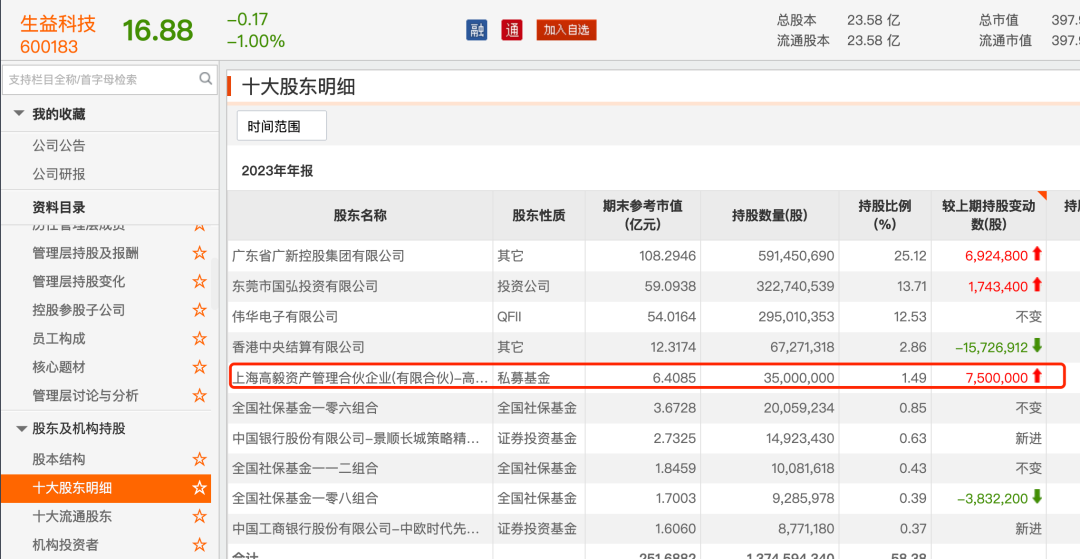Select 管理层讨论与分析 menu item

click(85, 396)
